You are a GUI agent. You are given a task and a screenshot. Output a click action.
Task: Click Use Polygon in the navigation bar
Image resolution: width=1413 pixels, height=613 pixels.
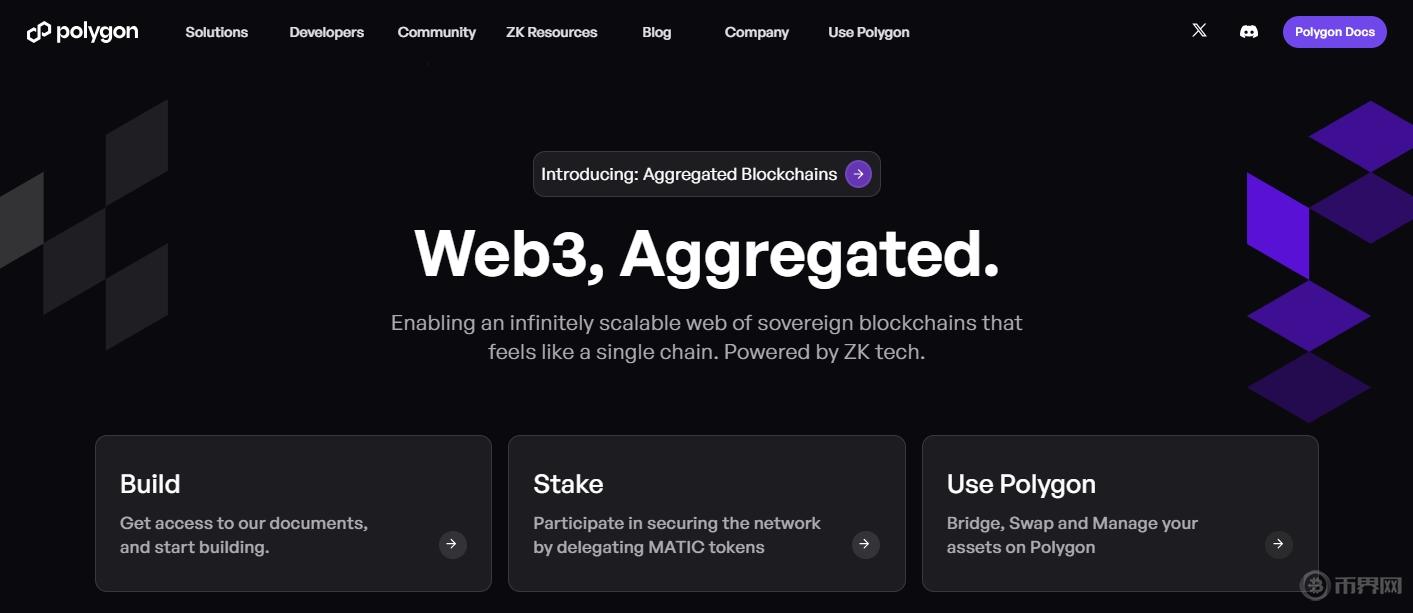(868, 32)
